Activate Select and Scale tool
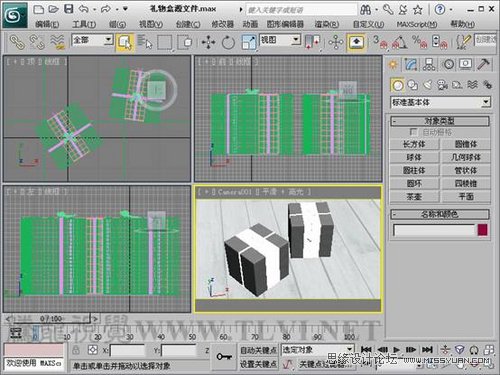 249,42
